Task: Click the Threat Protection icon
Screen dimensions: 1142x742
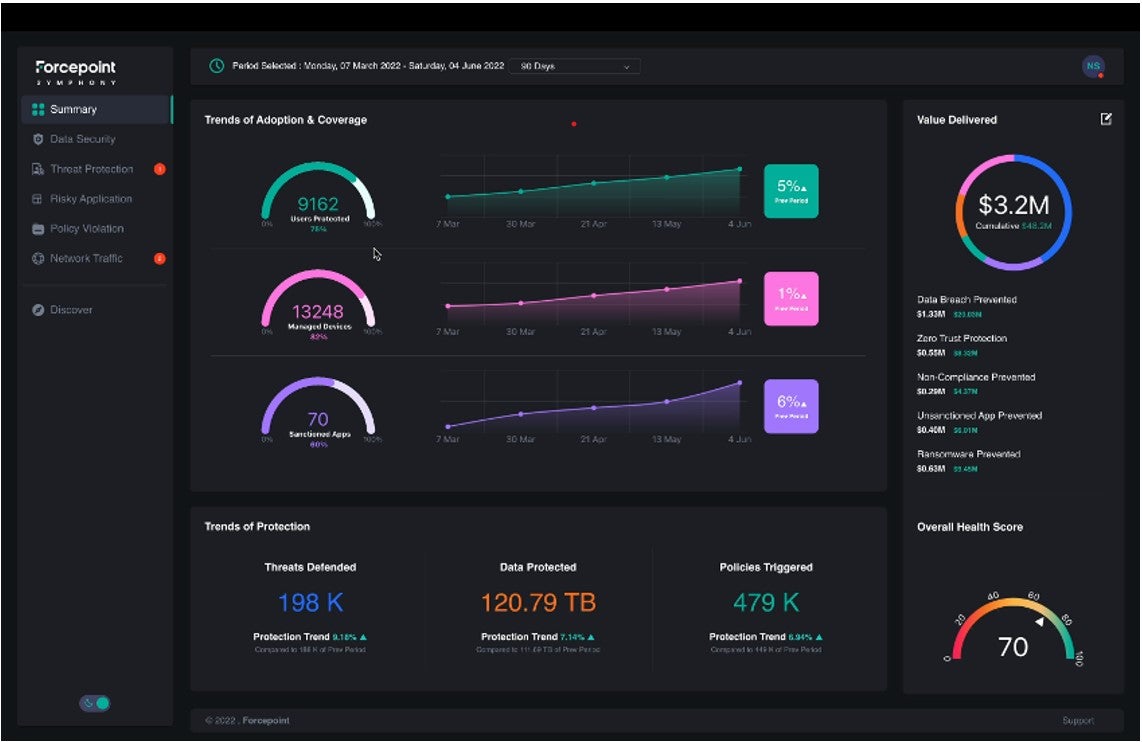Action: click(38, 169)
